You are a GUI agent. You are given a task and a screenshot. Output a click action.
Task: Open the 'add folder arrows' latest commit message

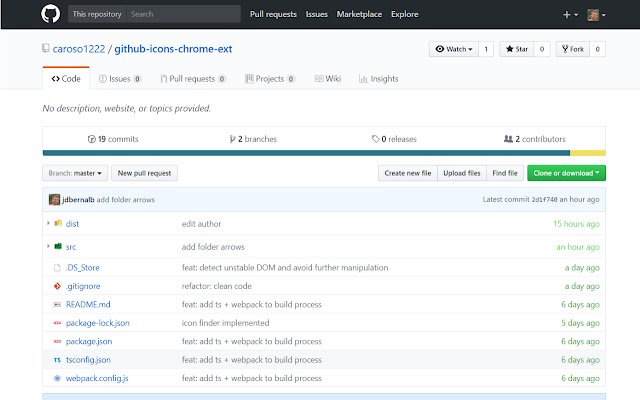pos(126,200)
